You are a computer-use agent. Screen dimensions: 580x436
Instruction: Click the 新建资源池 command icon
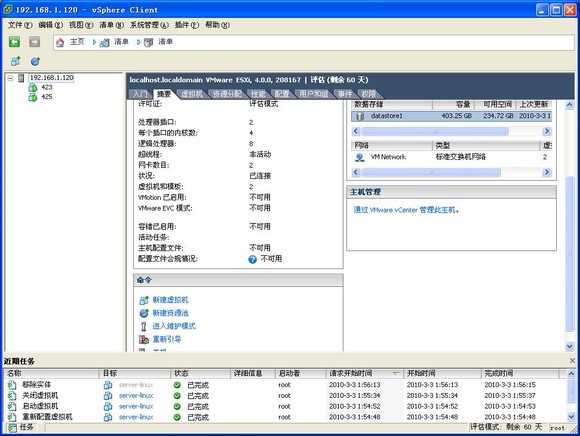click(144, 313)
